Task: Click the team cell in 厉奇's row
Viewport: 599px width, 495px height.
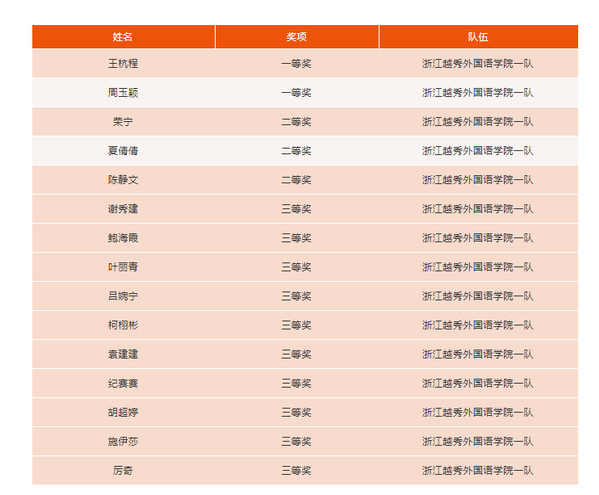Action: pyautogui.click(x=478, y=470)
